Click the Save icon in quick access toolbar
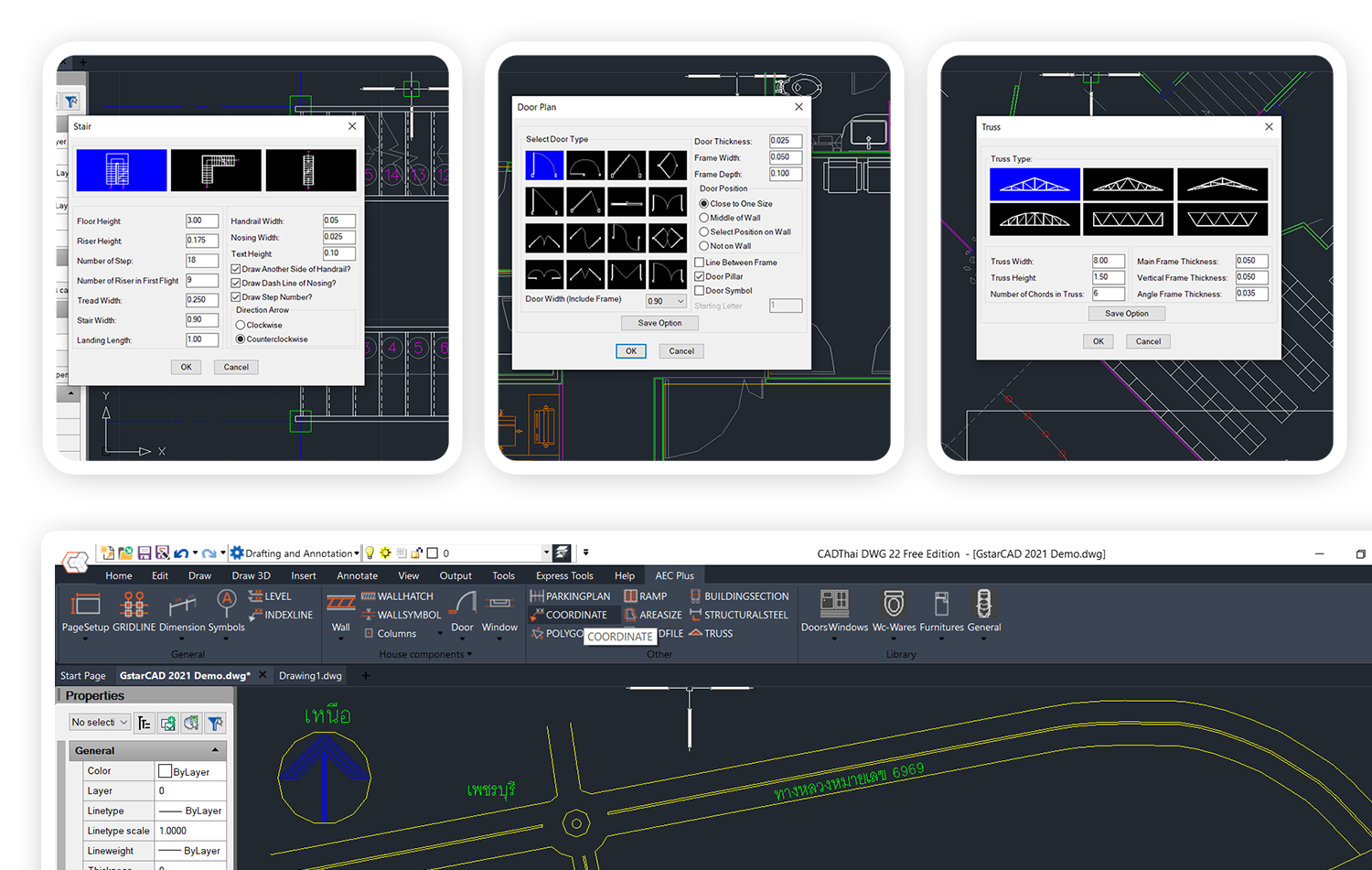The width and height of the screenshot is (1372, 870). coord(145,553)
